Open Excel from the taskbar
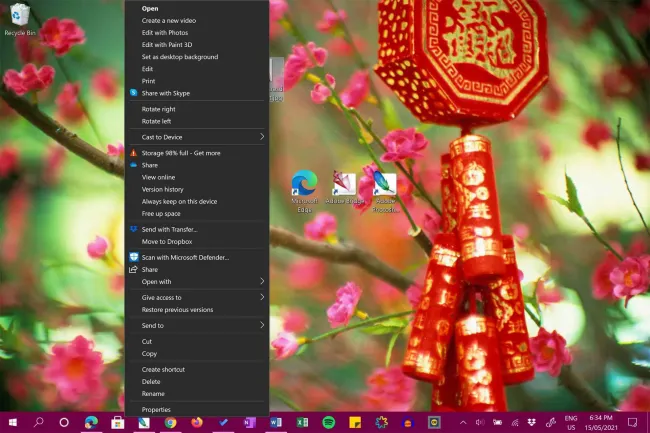Viewport: 650px width, 433px height. coord(301,423)
